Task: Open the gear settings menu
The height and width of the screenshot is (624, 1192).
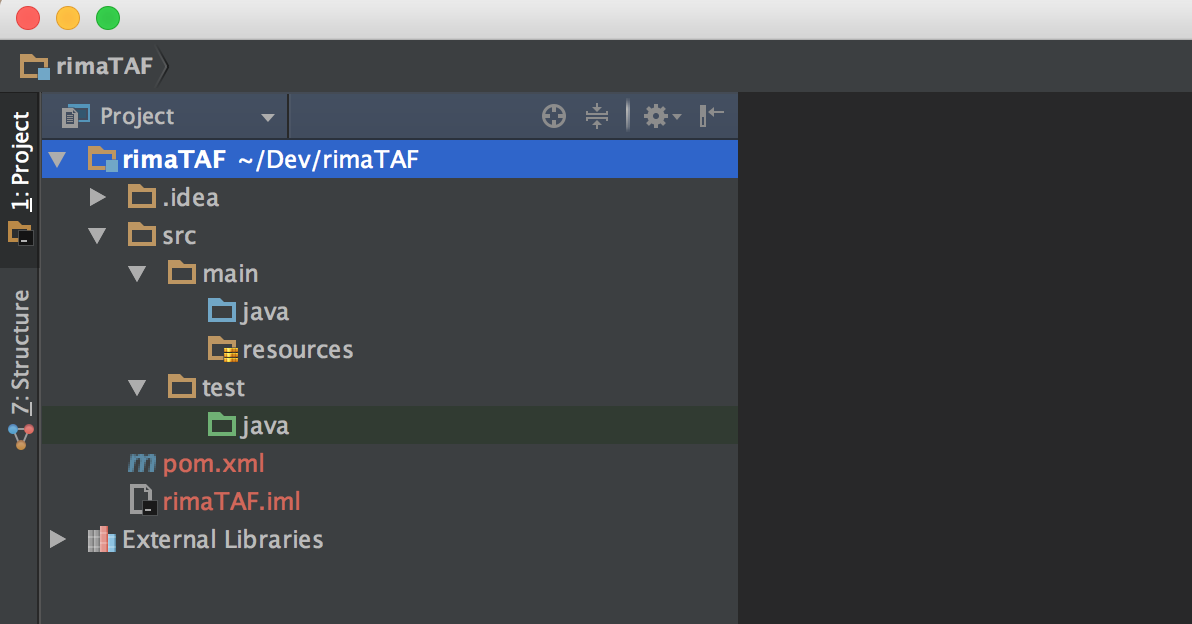Action: pyautogui.click(x=660, y=117)
